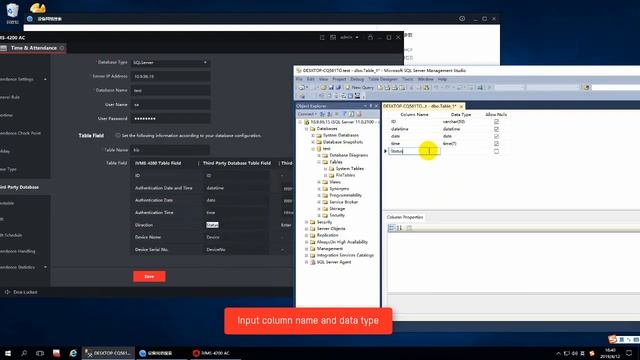Image resolution: width=640 pixels, height=360 pixels.
Task: Click the User Name field
Action: click(171, 104)
